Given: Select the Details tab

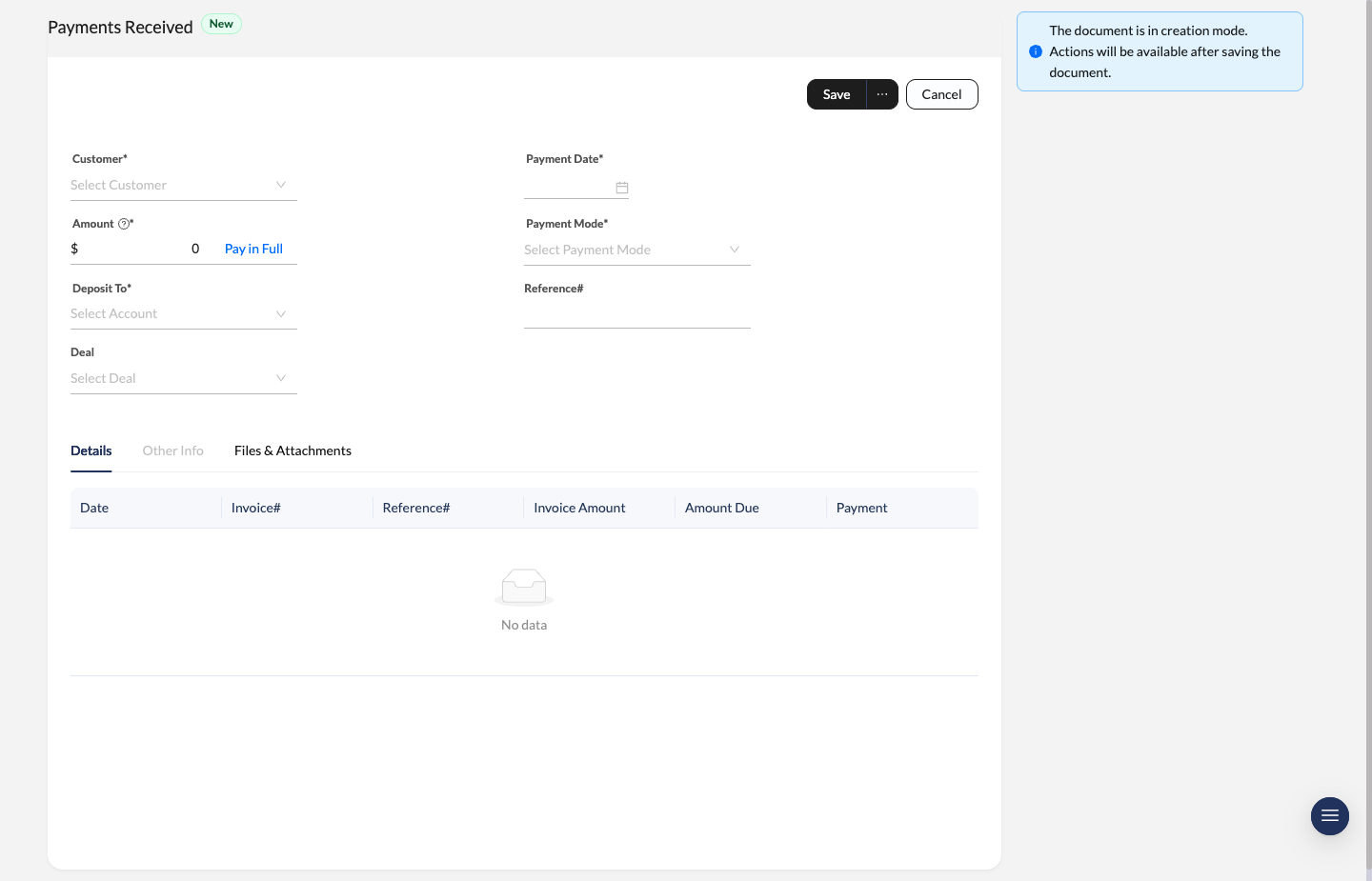Looking at the screenshot, I should [x=91, y=450].
